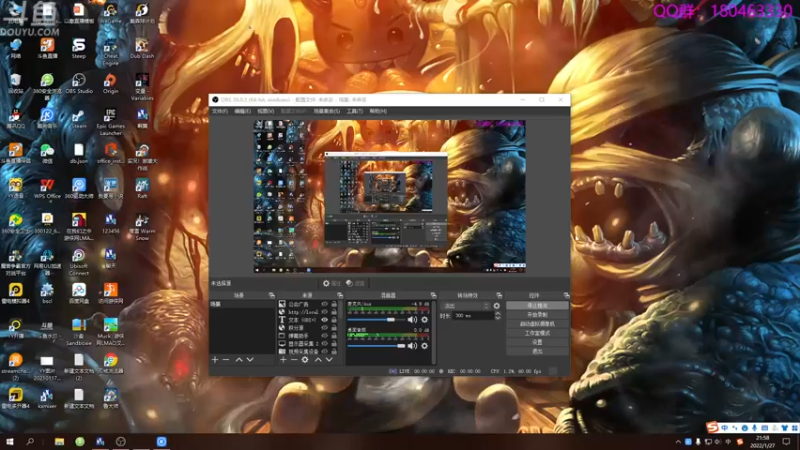Open Cheat Engine desktop shortcut

[x=110, y=52]
